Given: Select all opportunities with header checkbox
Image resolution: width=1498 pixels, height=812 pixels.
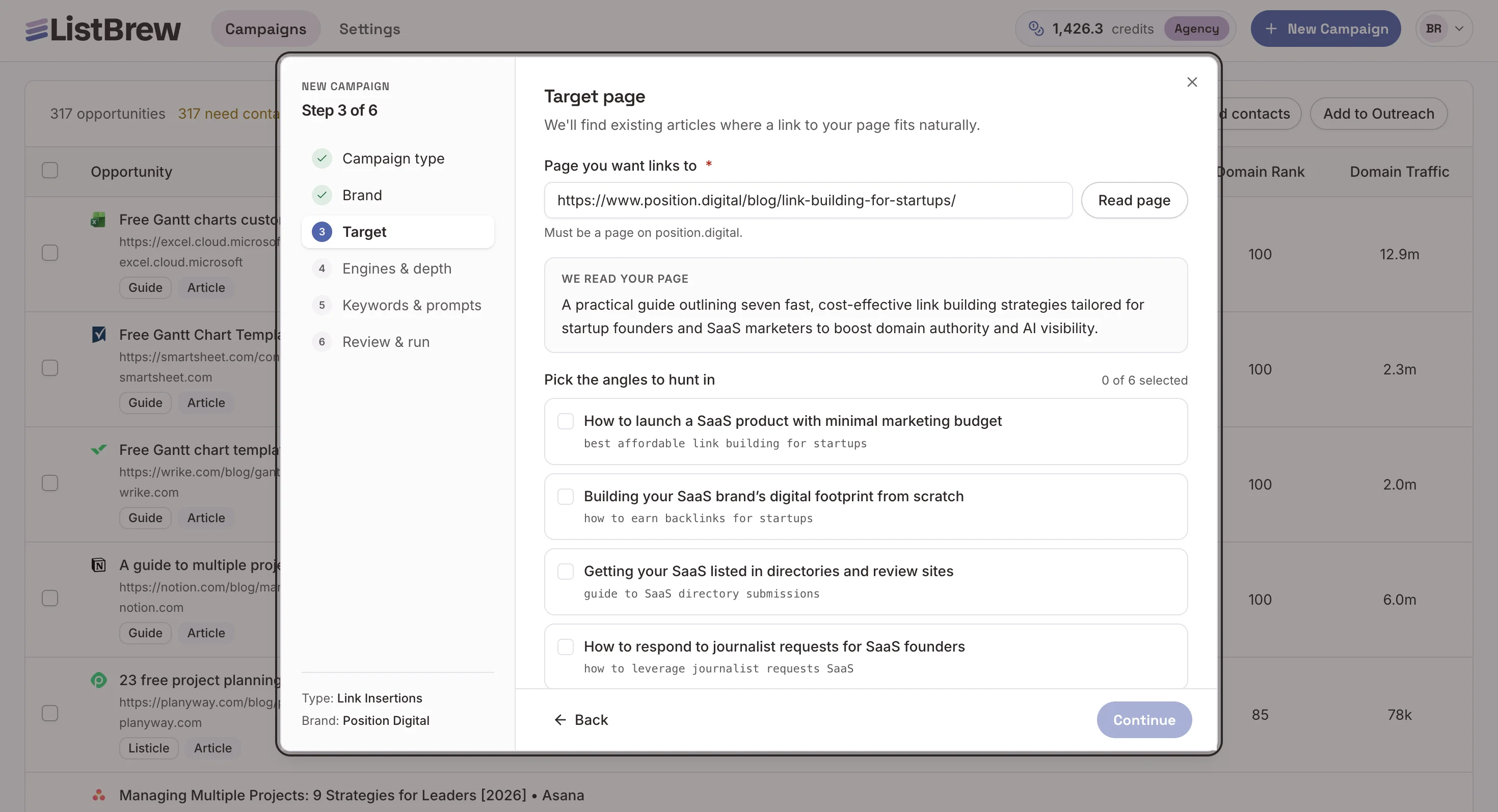Looking at the screenshot, I should click(x=50, y=170).
